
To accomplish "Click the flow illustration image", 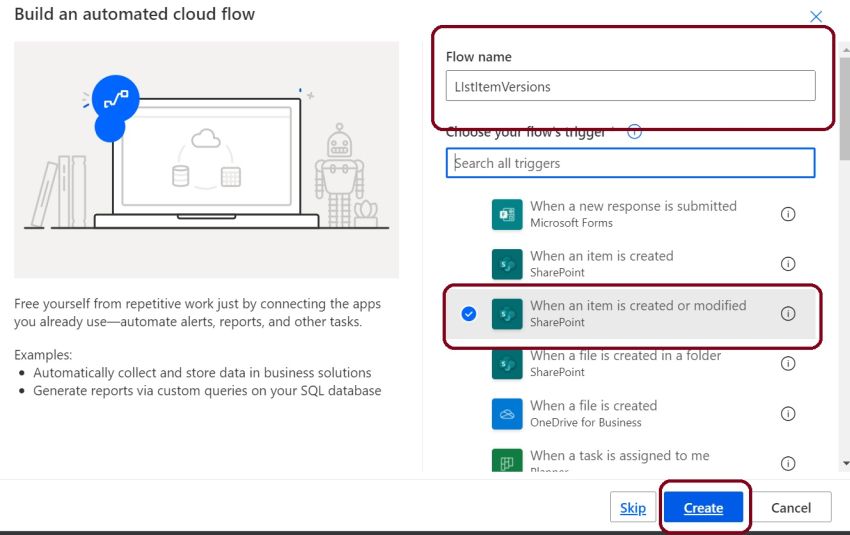I will click(x=207, y=160).
